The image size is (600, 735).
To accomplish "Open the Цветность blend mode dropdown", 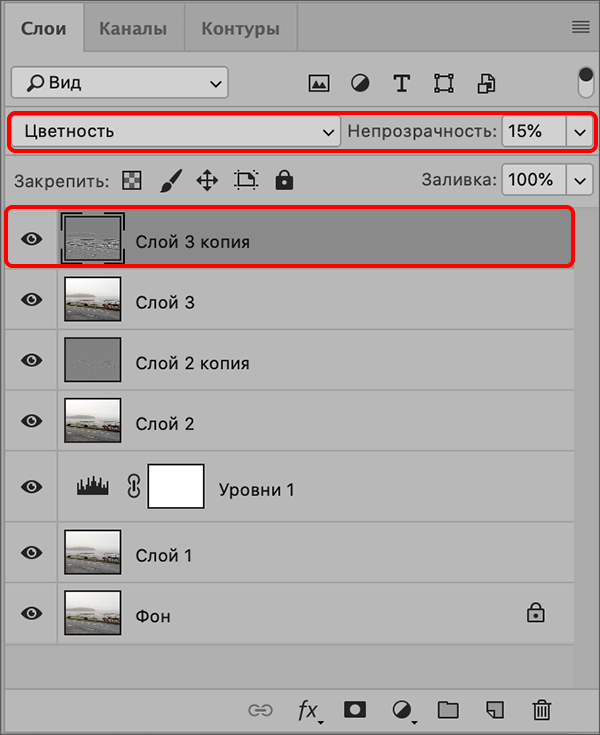I will (x=175, y=131).
